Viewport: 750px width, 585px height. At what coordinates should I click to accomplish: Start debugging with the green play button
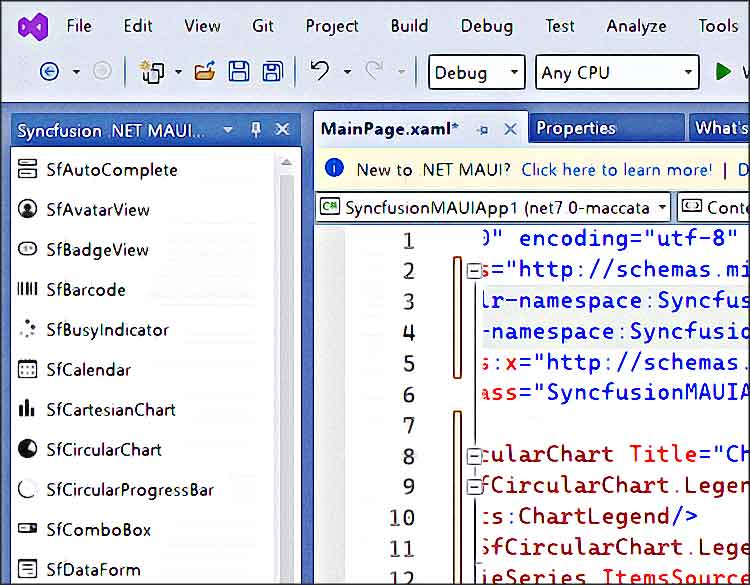point(723,72)
